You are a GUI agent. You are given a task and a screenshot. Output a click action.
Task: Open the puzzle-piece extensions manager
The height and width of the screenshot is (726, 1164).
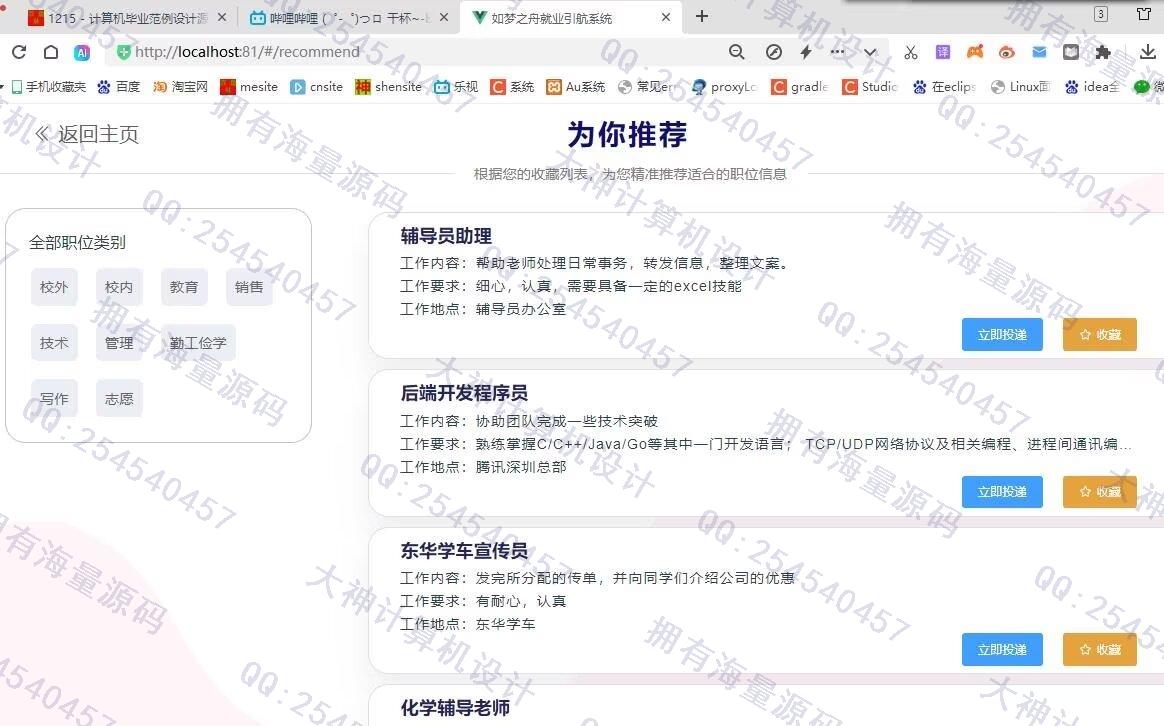click(1103, 52)
